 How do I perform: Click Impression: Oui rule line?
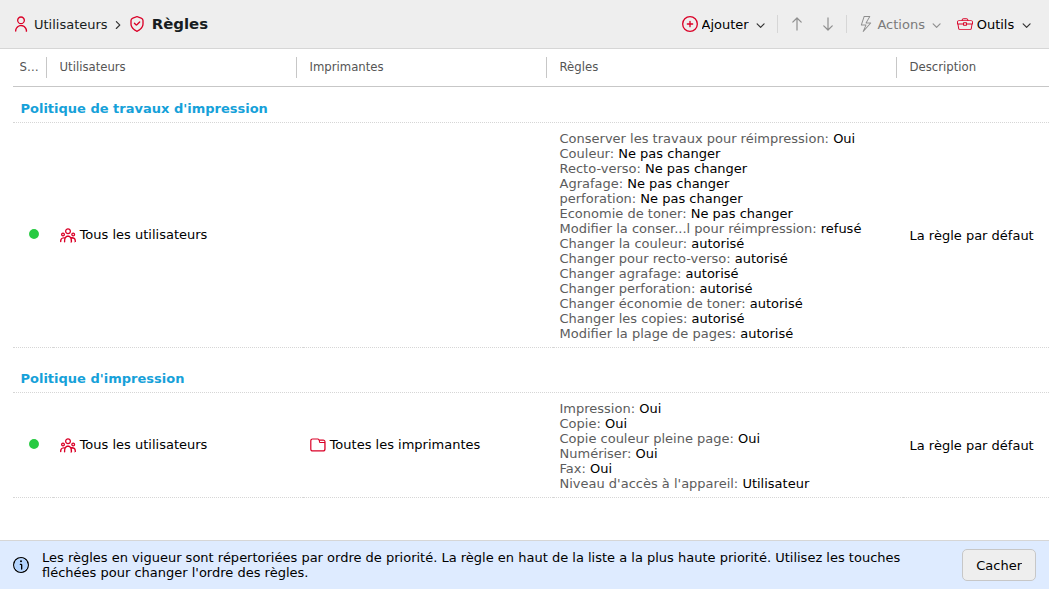click(x=610, y=408)
